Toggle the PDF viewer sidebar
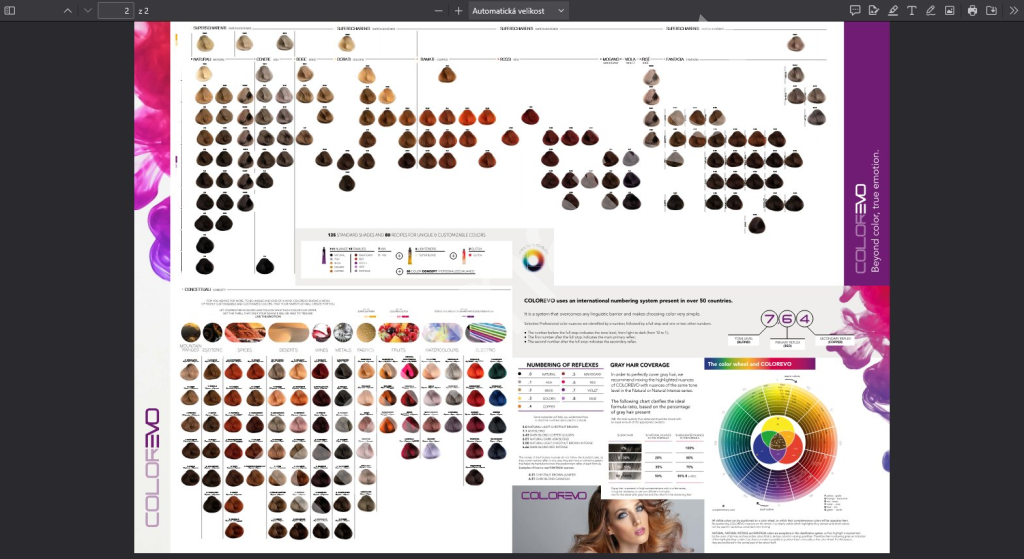 pyautogui.click(x=12, y=10)
